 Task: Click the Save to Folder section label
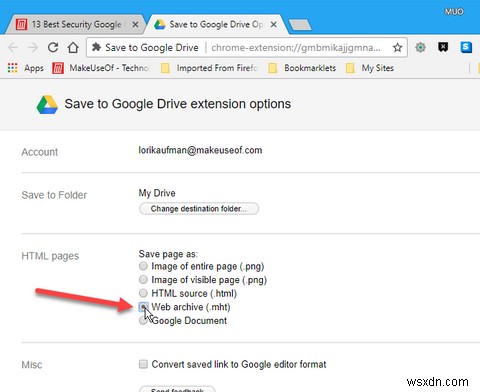pyautogui.click(x=54, y=195)
